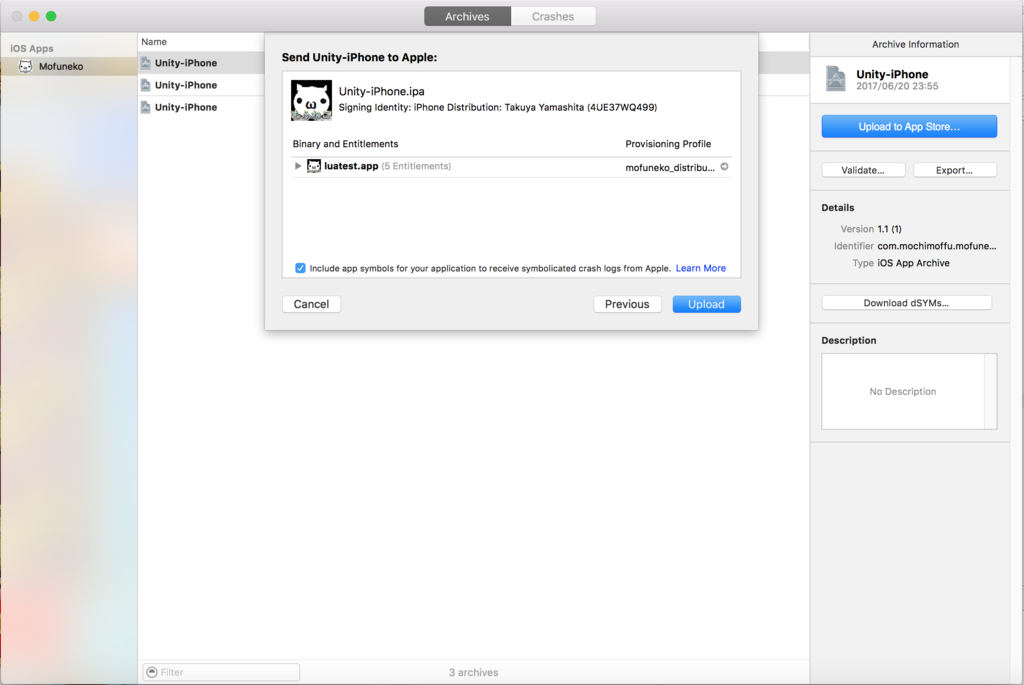Click the filter circle icon in search field
1024x685 pixels.
(152, 672)
